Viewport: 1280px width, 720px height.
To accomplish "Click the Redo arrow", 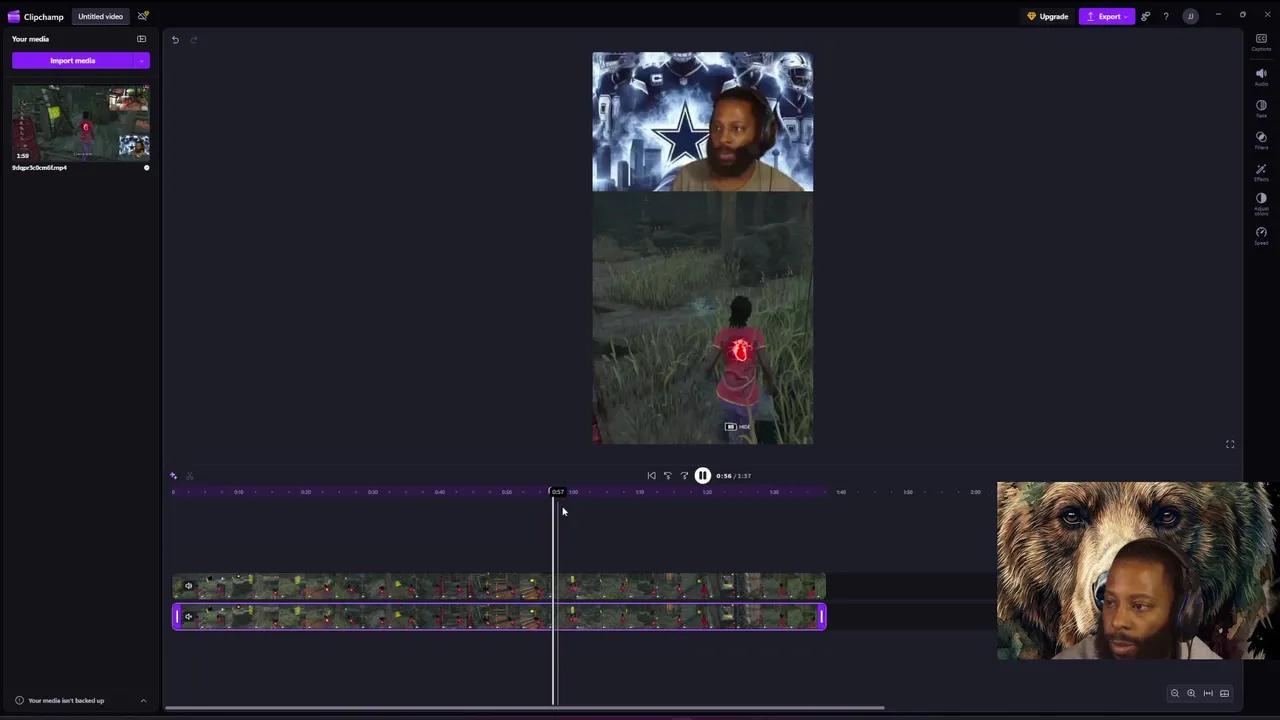I will pos(194,40).
